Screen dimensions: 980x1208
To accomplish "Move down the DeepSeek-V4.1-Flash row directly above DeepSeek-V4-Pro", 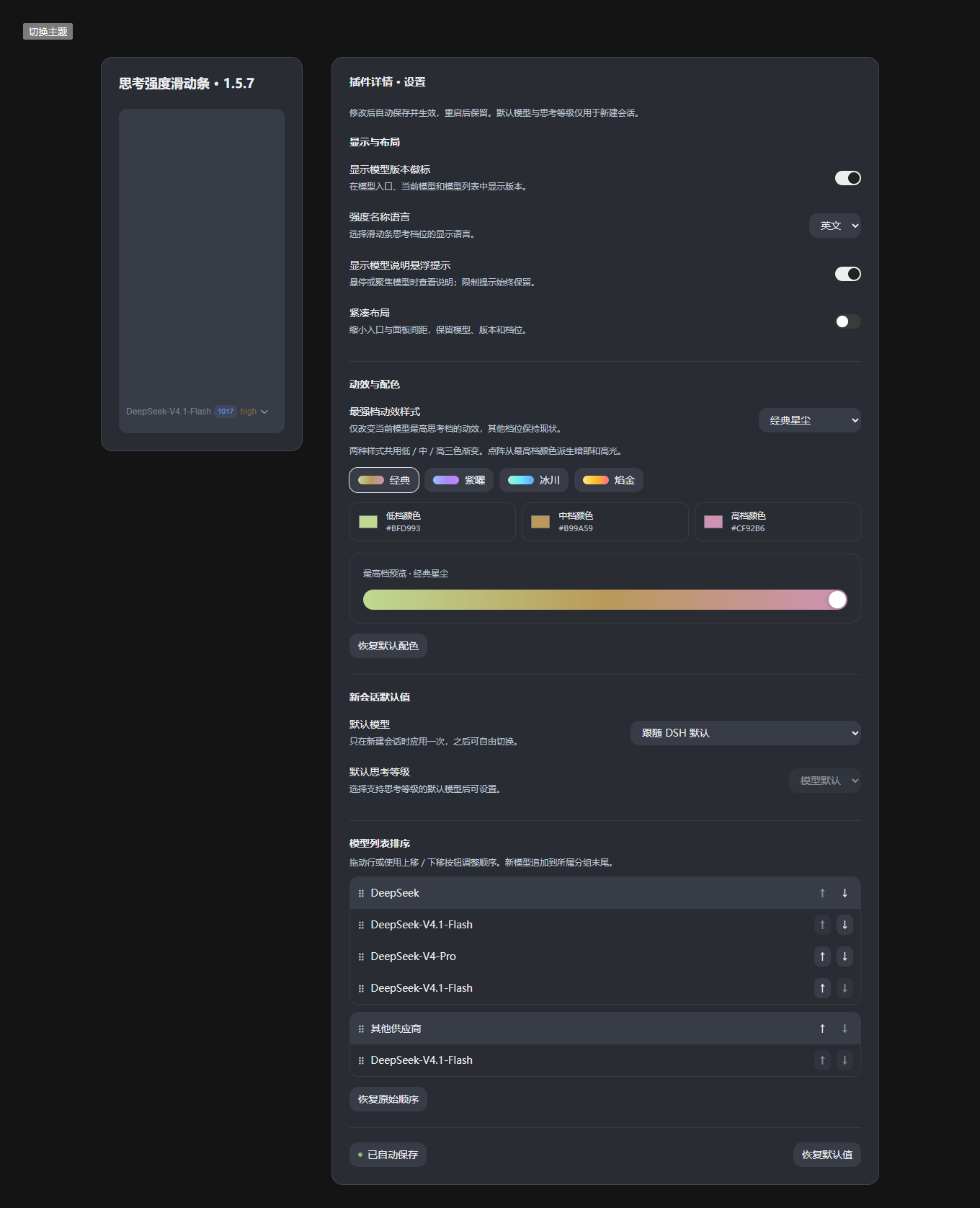I will coord(845,925).
